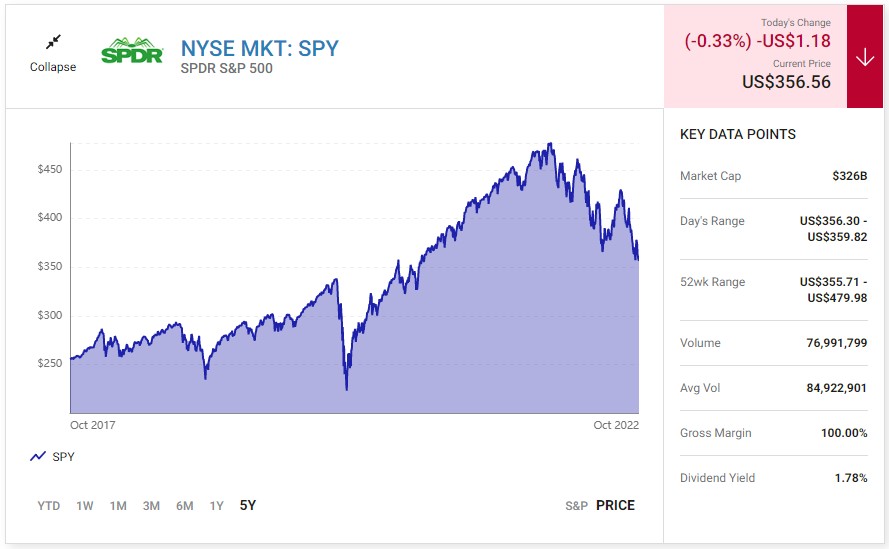889x549 pixels.
Task: Toggle chart to S&P comparison
Action: [577, 506]
